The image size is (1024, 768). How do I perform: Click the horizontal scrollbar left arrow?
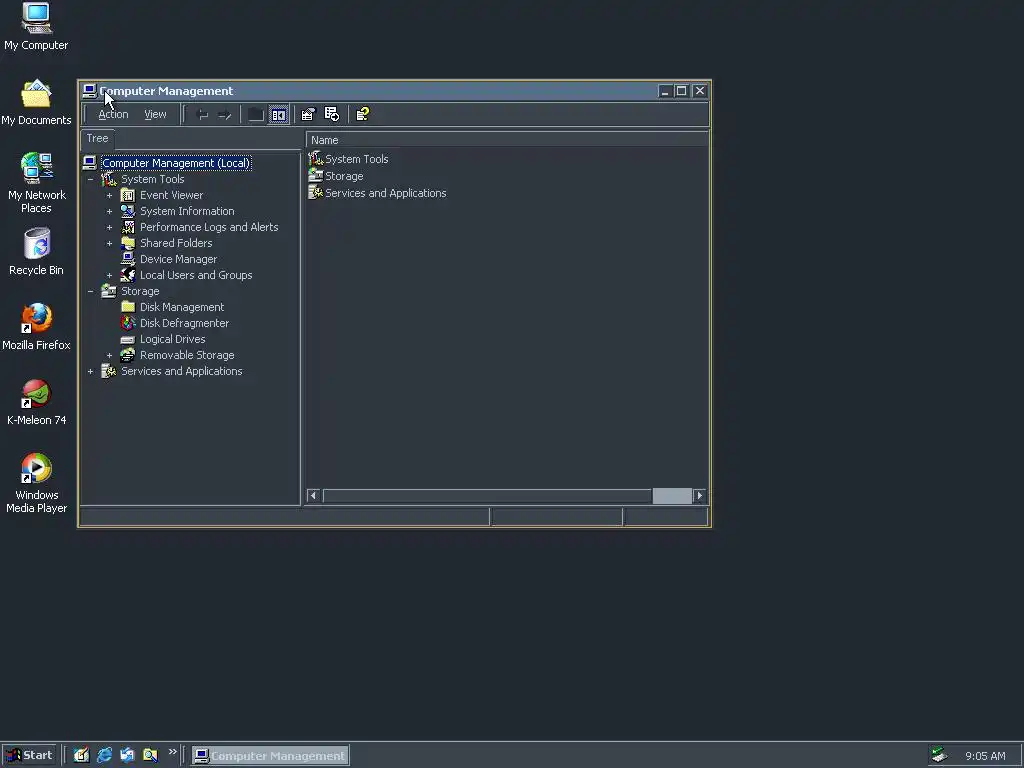tap(313, 496)
